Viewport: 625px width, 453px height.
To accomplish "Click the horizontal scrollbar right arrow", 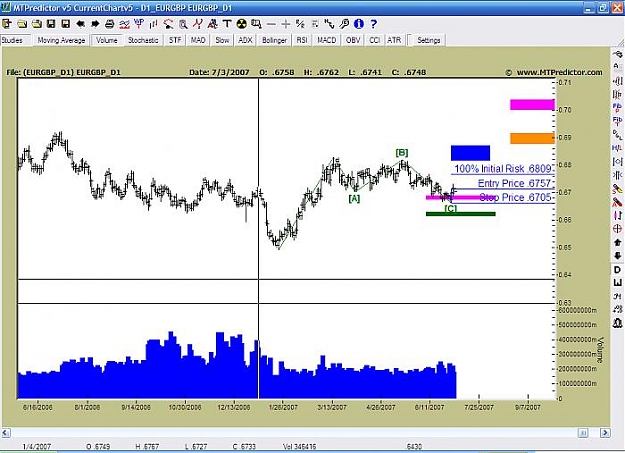I will pyautogui.click(x=605, y=433).
